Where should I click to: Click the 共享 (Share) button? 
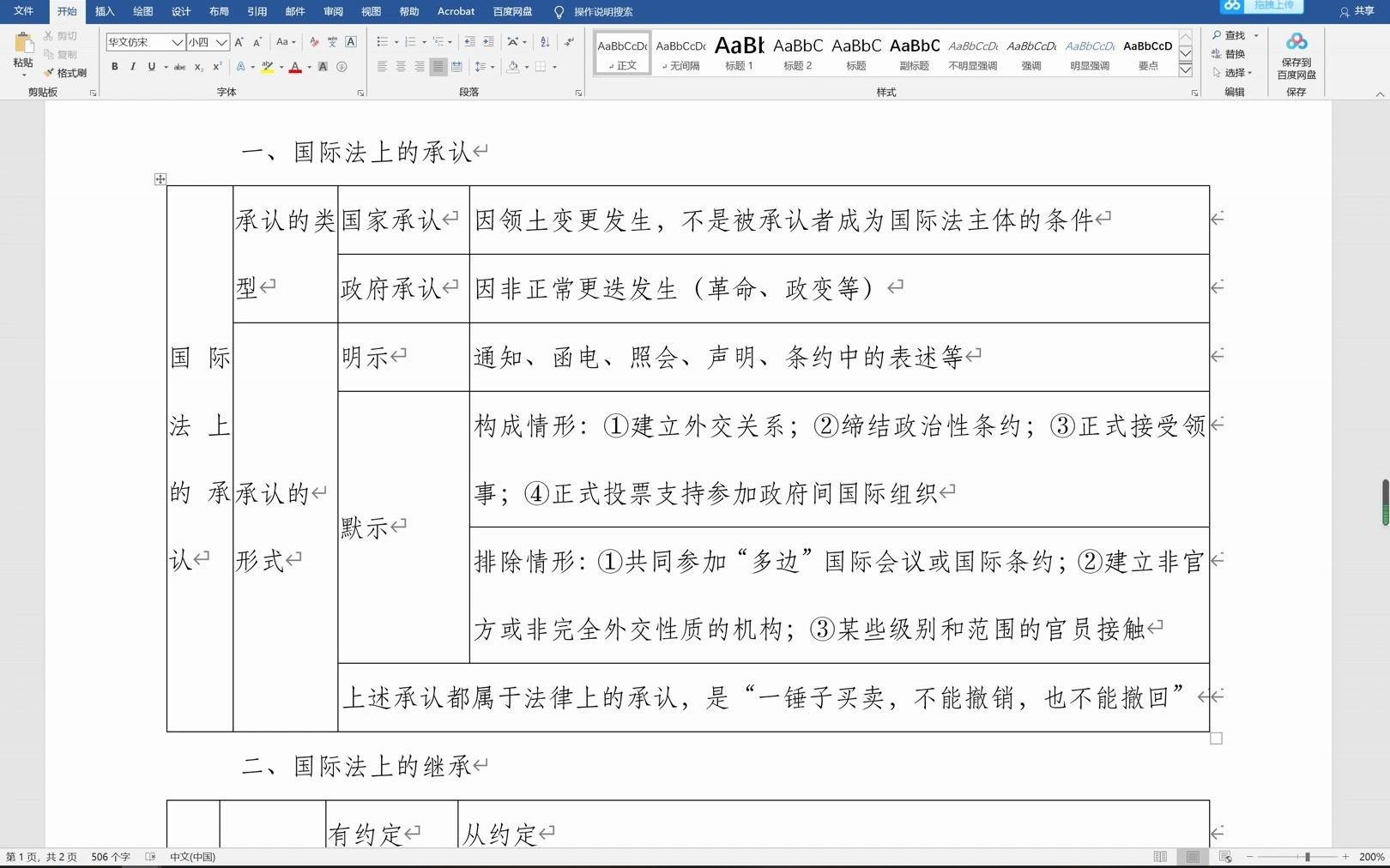click(1357, 11)
